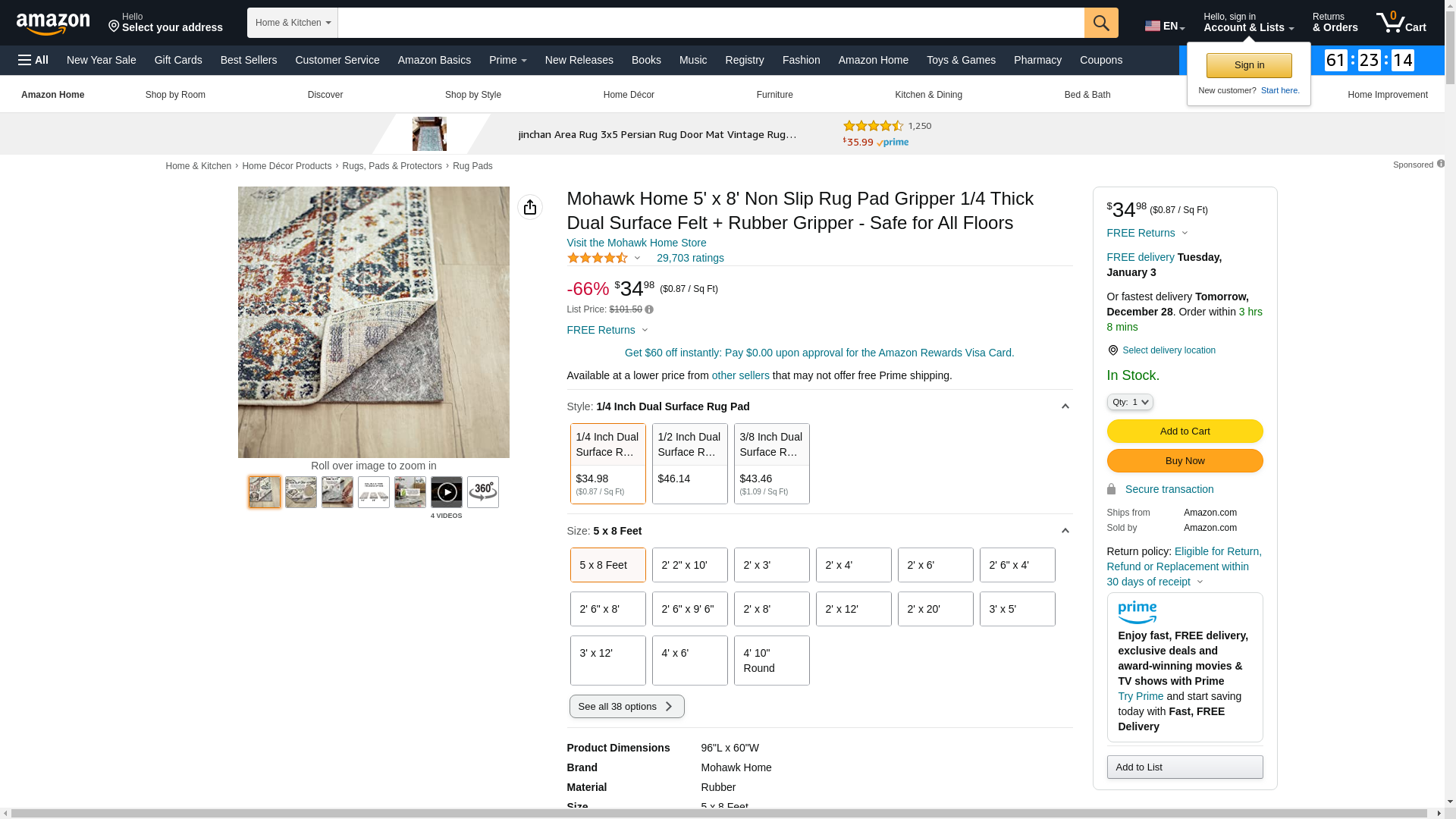Select the 1/2 Inch Dual Surface style
1456x819 pixels.
pyautogui.click(x=689, y=463)
